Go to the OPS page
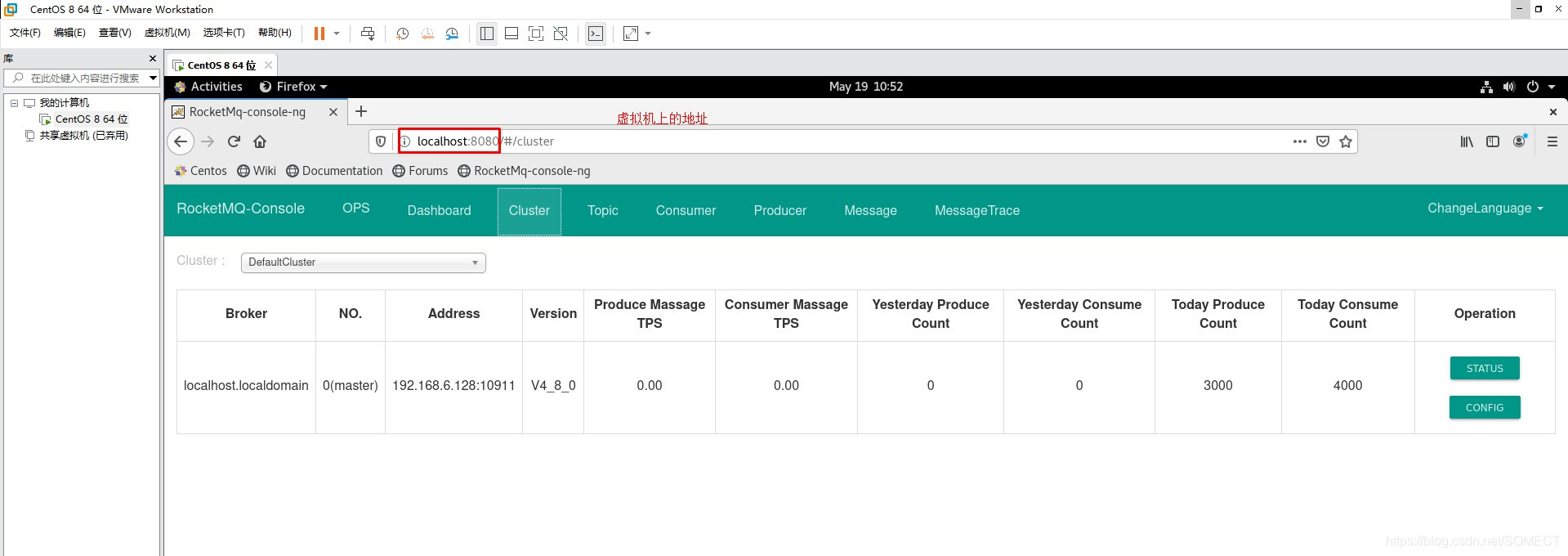 (356, 208)
